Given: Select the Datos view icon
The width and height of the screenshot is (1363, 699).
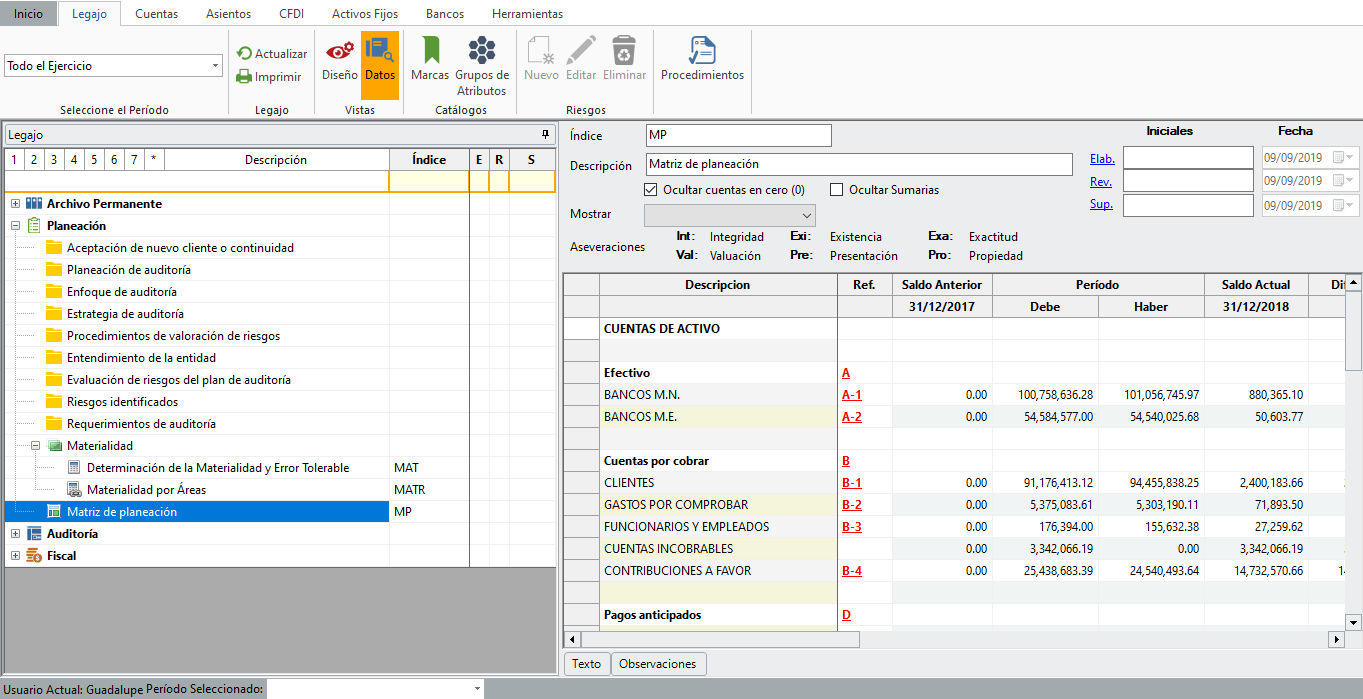Looking at the screenshot, I should point(379,51).
